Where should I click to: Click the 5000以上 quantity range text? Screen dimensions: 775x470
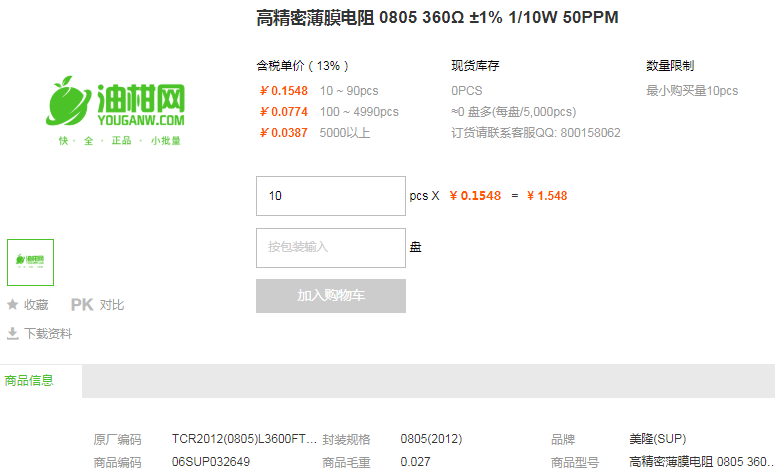click(x=344, y=133)
